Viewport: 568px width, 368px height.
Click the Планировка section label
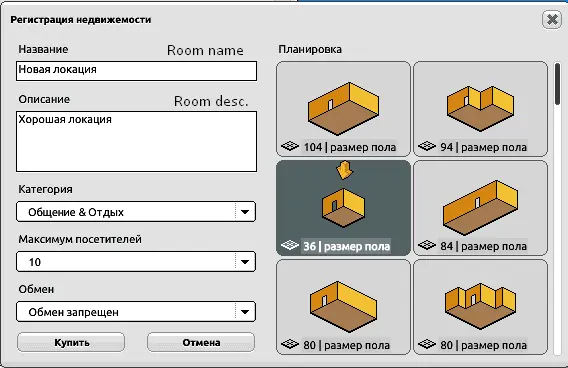coord(310,49)
